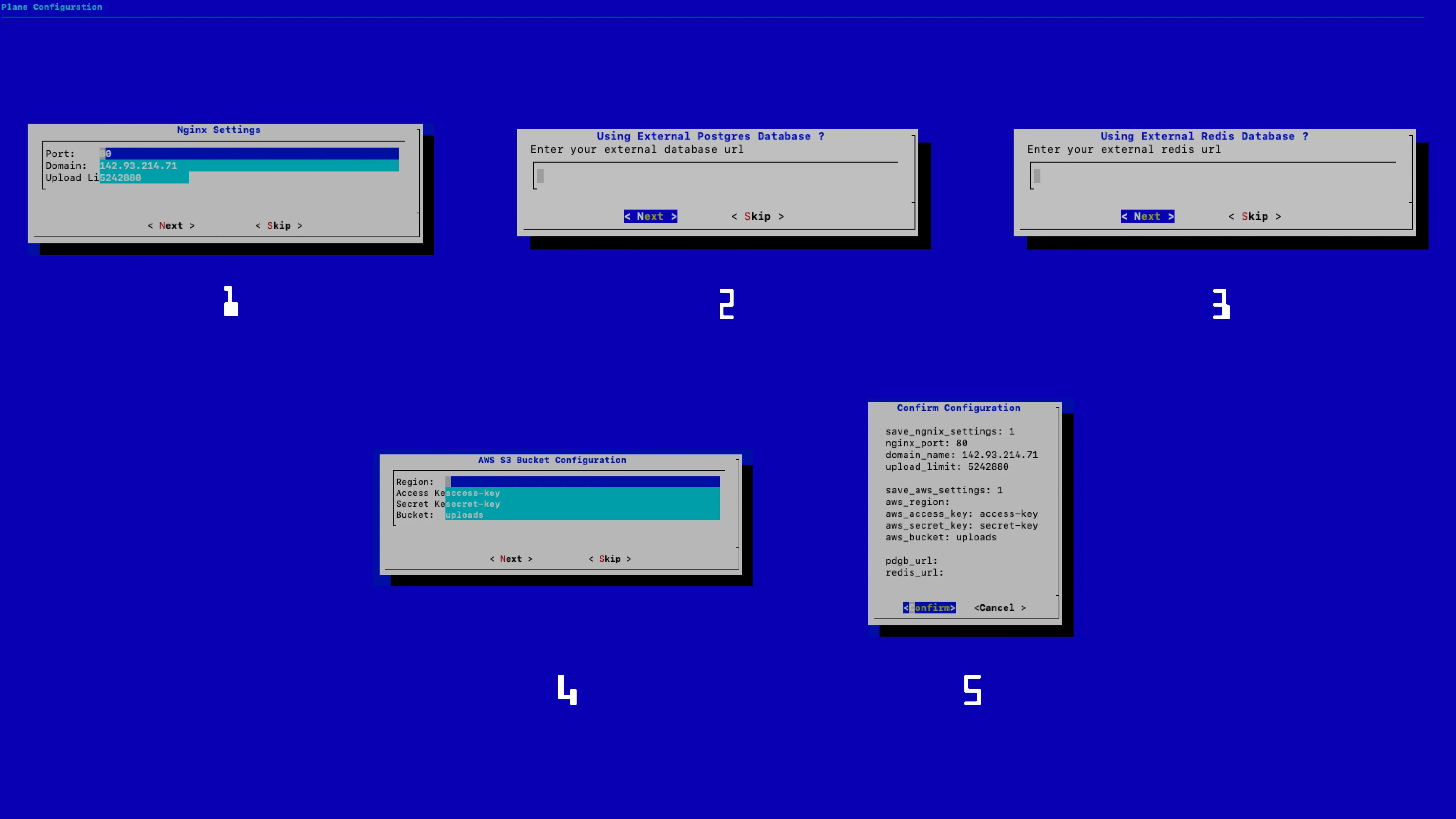Click the Region field in AWS S3 configuration
1456x819 pixels.
[582, 482]
